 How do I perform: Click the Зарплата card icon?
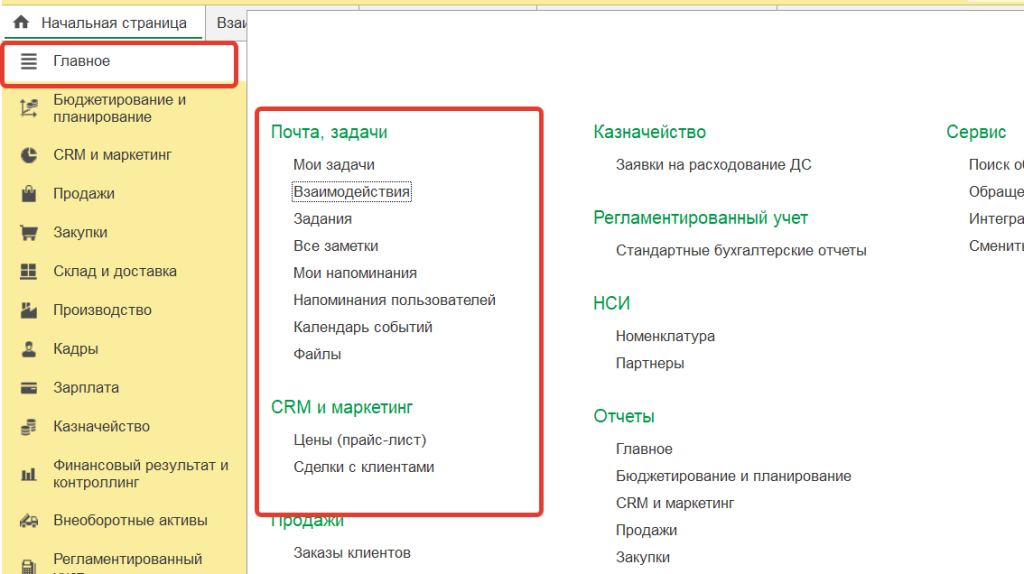29,388
